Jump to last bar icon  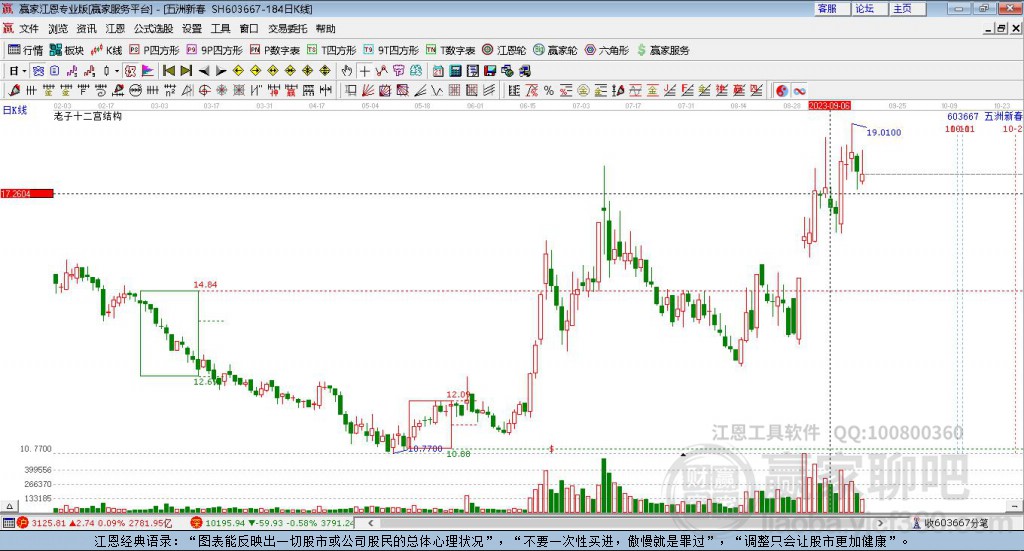(x=186, y=71)
